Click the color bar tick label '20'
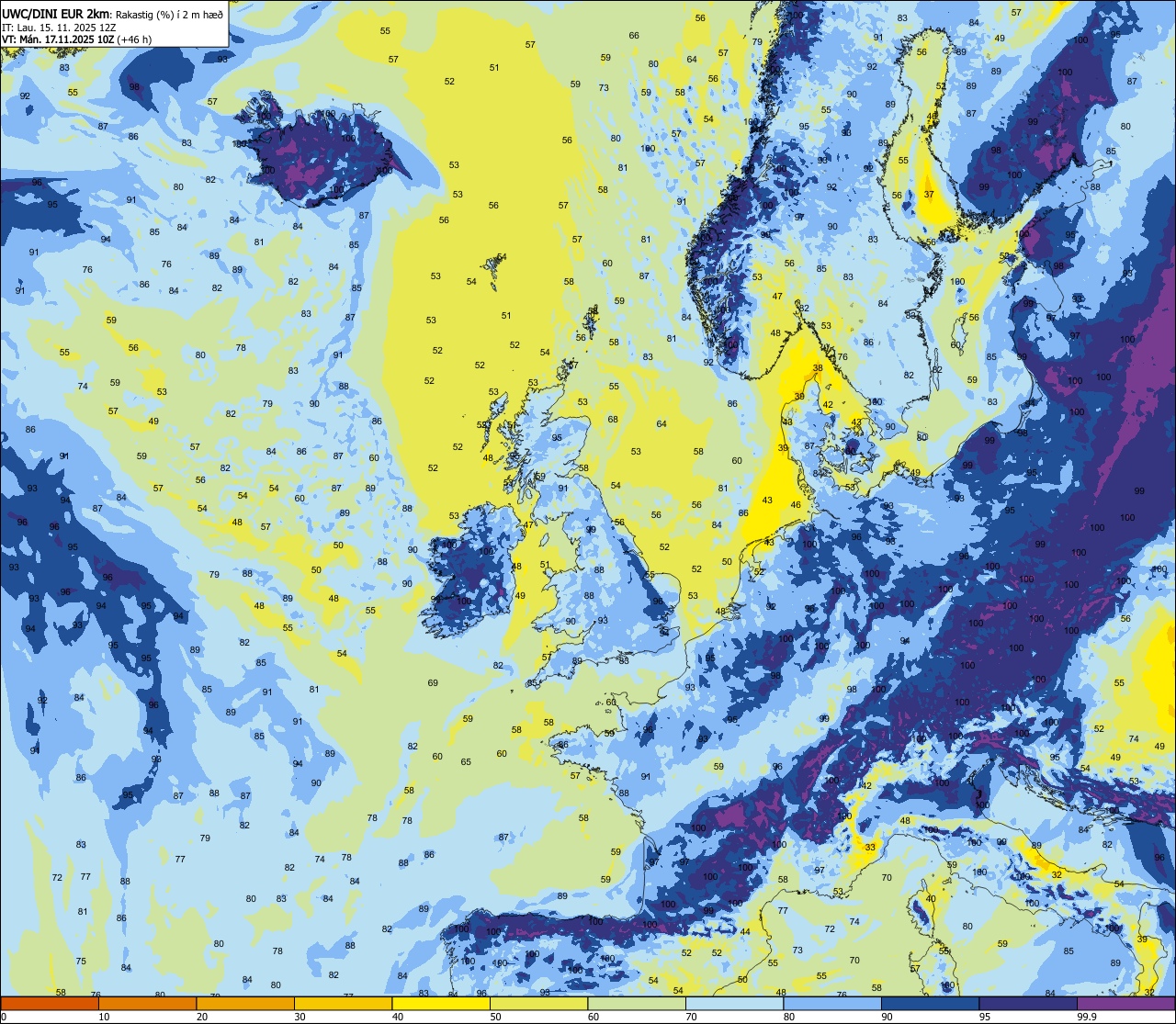The height and width of the screenshot is (1024, 1176). (x=202, y=1017)
